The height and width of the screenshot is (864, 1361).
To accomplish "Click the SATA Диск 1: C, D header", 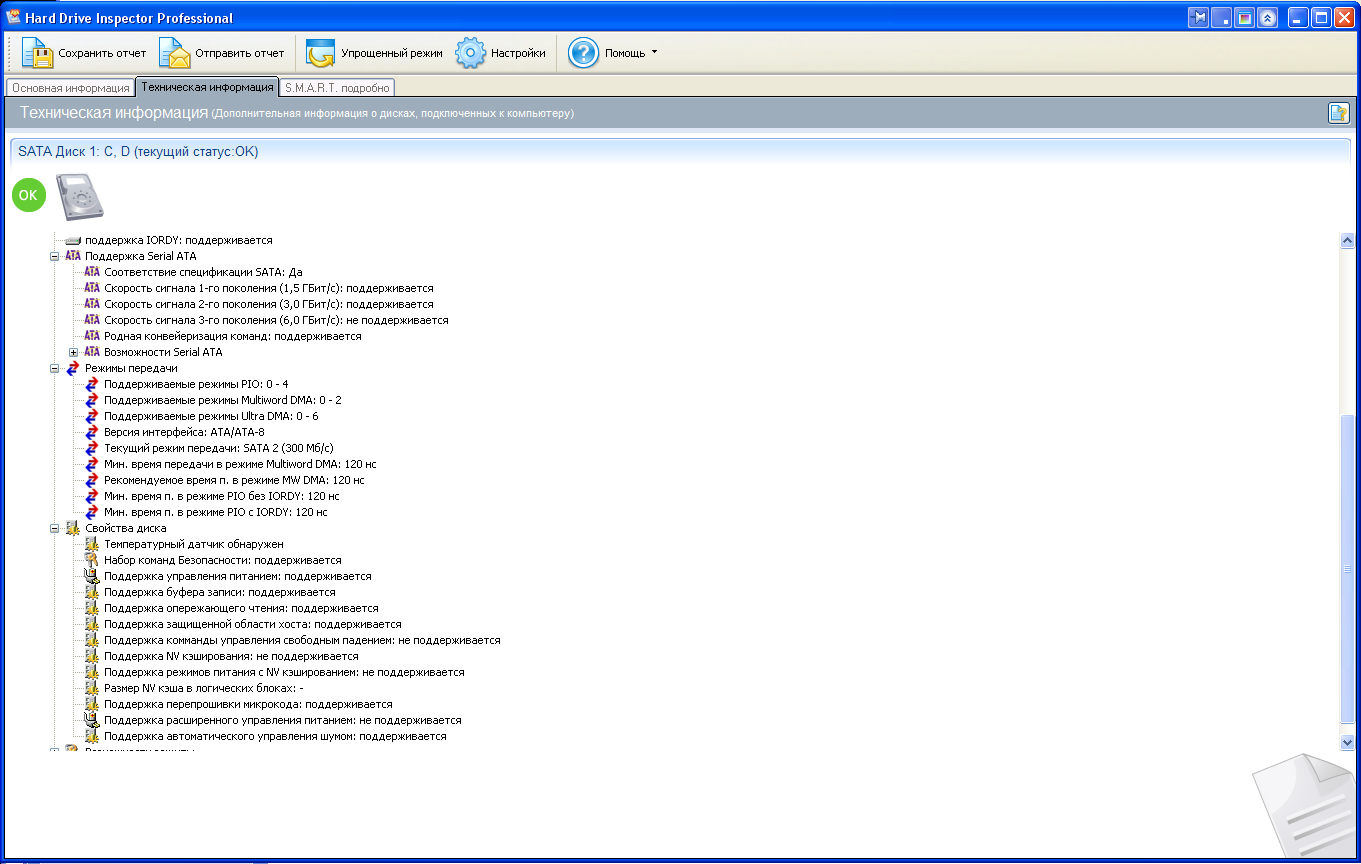I will click(x=138, y=152).
